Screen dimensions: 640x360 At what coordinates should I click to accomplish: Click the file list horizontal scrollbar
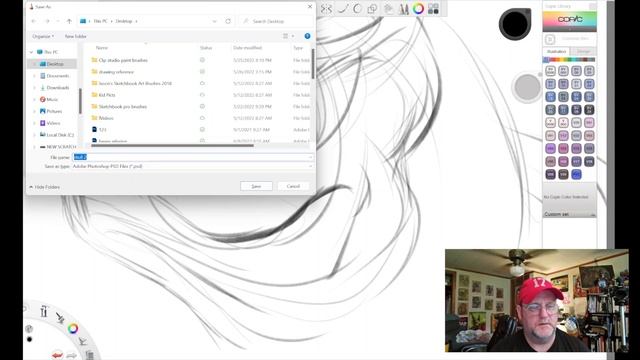[172, 145]
